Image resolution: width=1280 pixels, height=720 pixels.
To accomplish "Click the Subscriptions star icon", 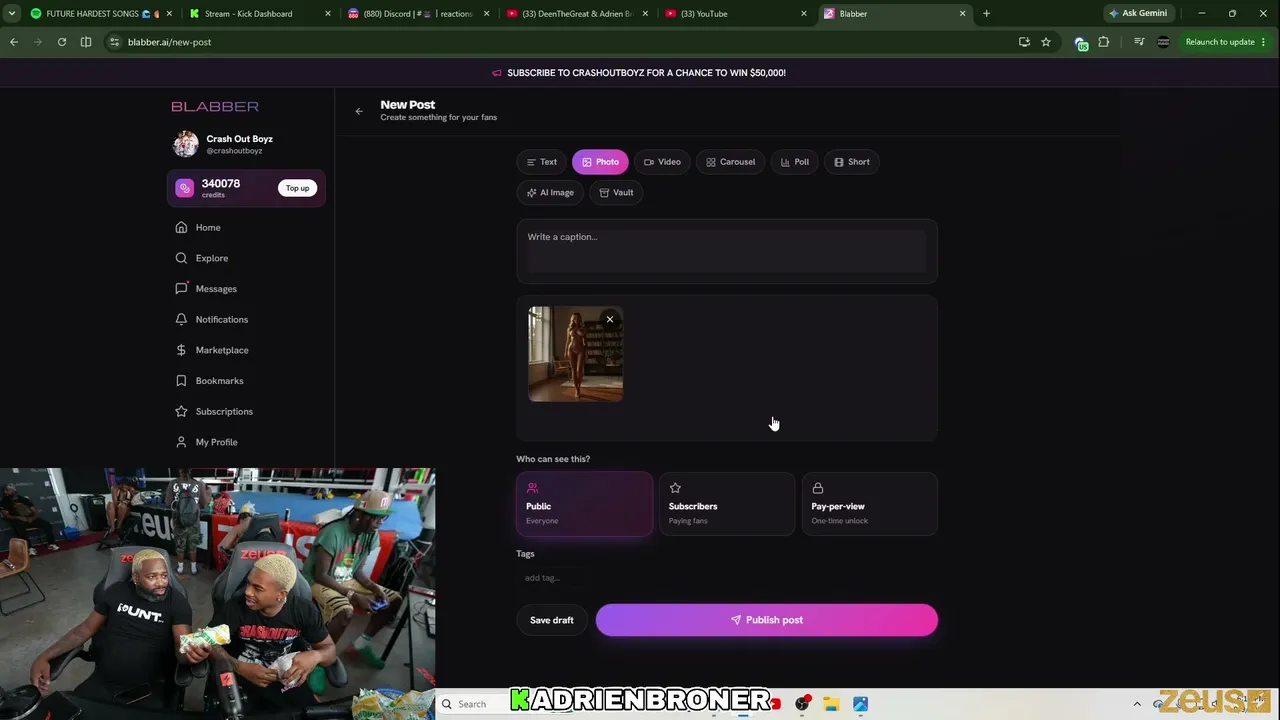I will tap(181, 411).
